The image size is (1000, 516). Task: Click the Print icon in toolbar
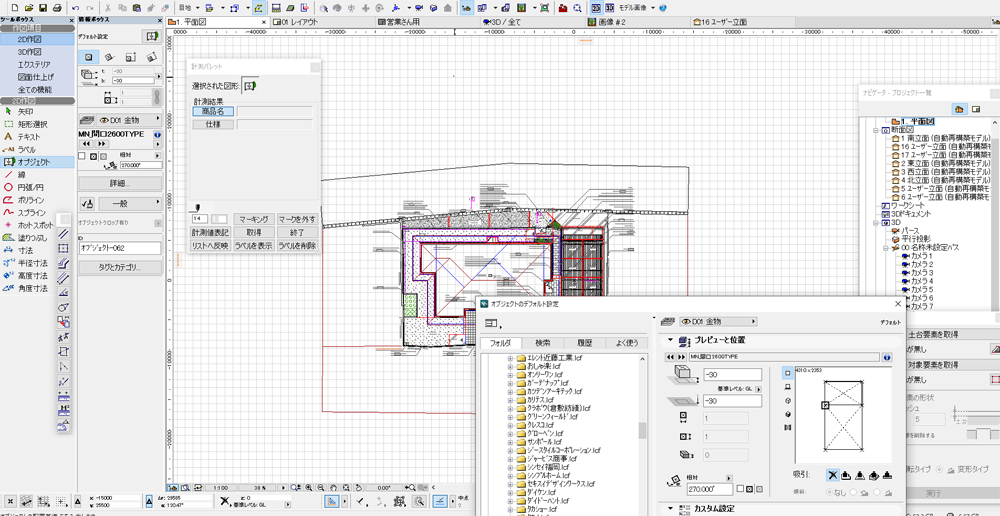pos(57,9)
